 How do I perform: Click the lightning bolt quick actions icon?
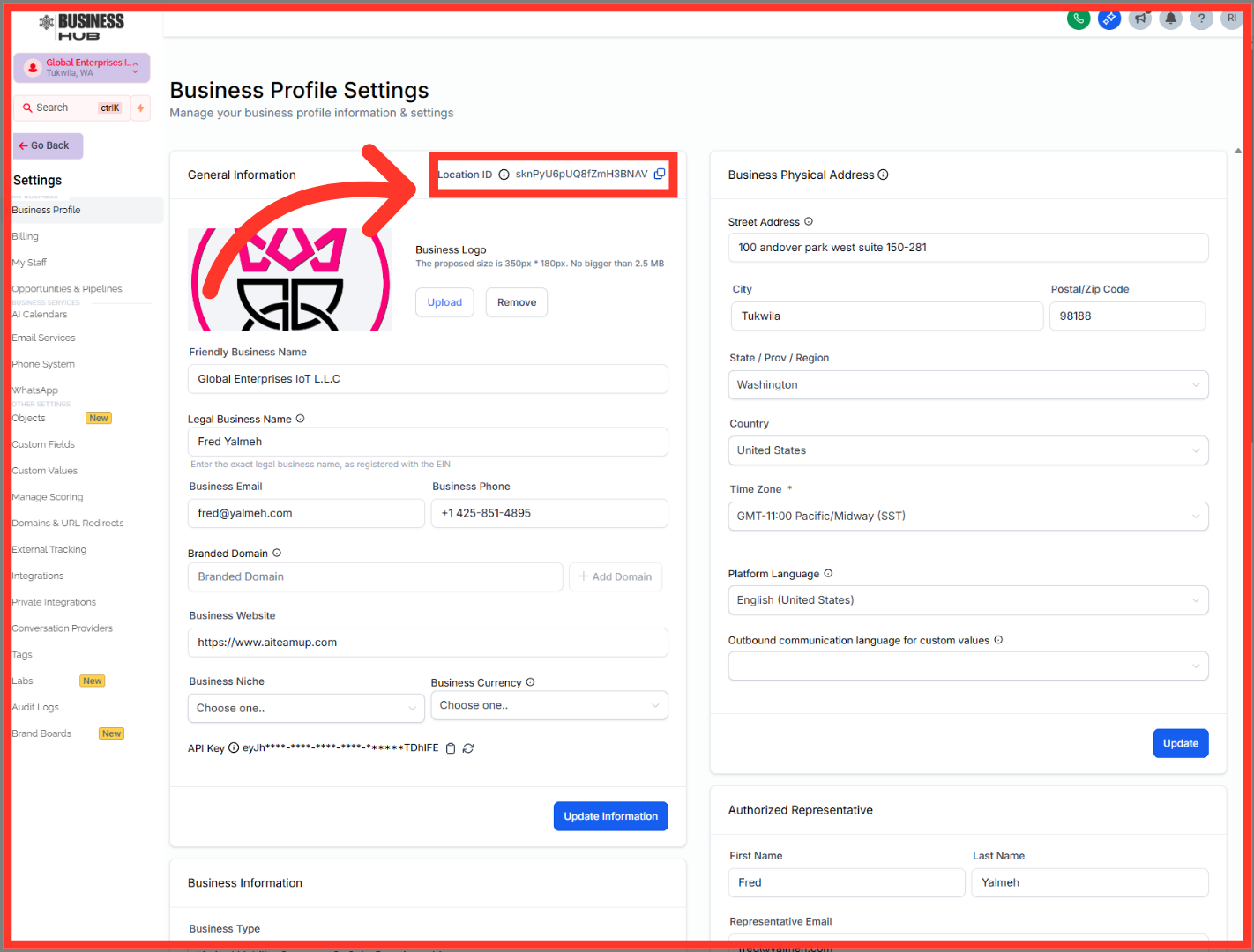(140, 108)
